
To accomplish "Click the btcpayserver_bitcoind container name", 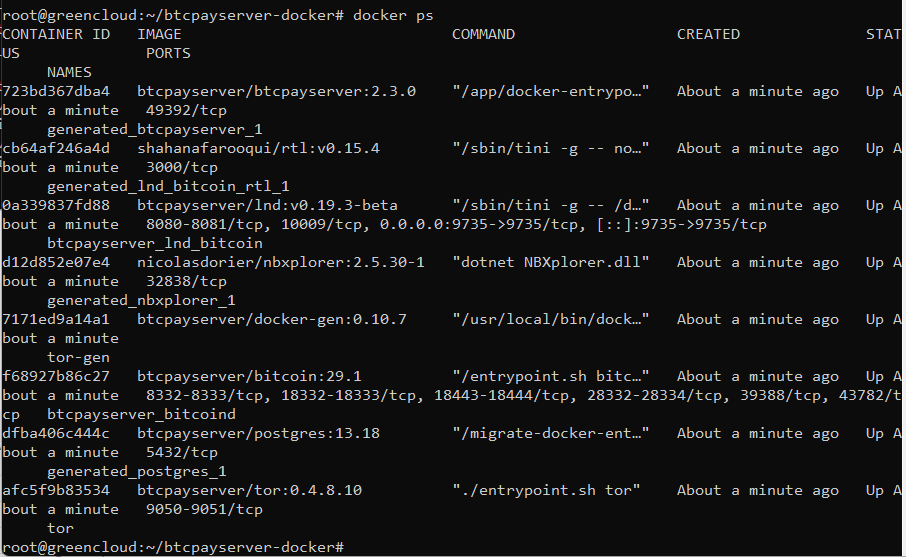I will pos(141,415).
